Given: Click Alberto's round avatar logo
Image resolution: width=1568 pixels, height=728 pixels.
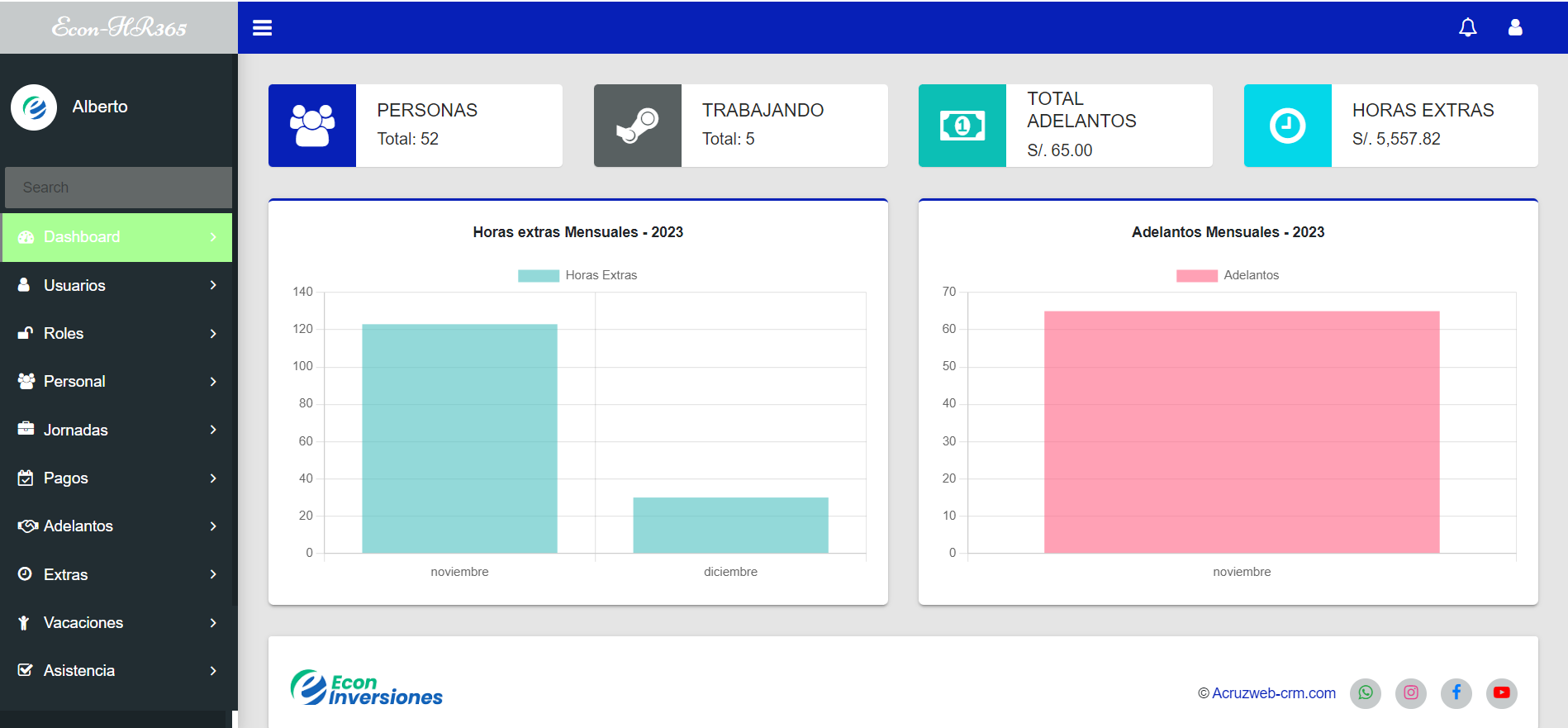Looking at the screenshot, I should (34, 107).
